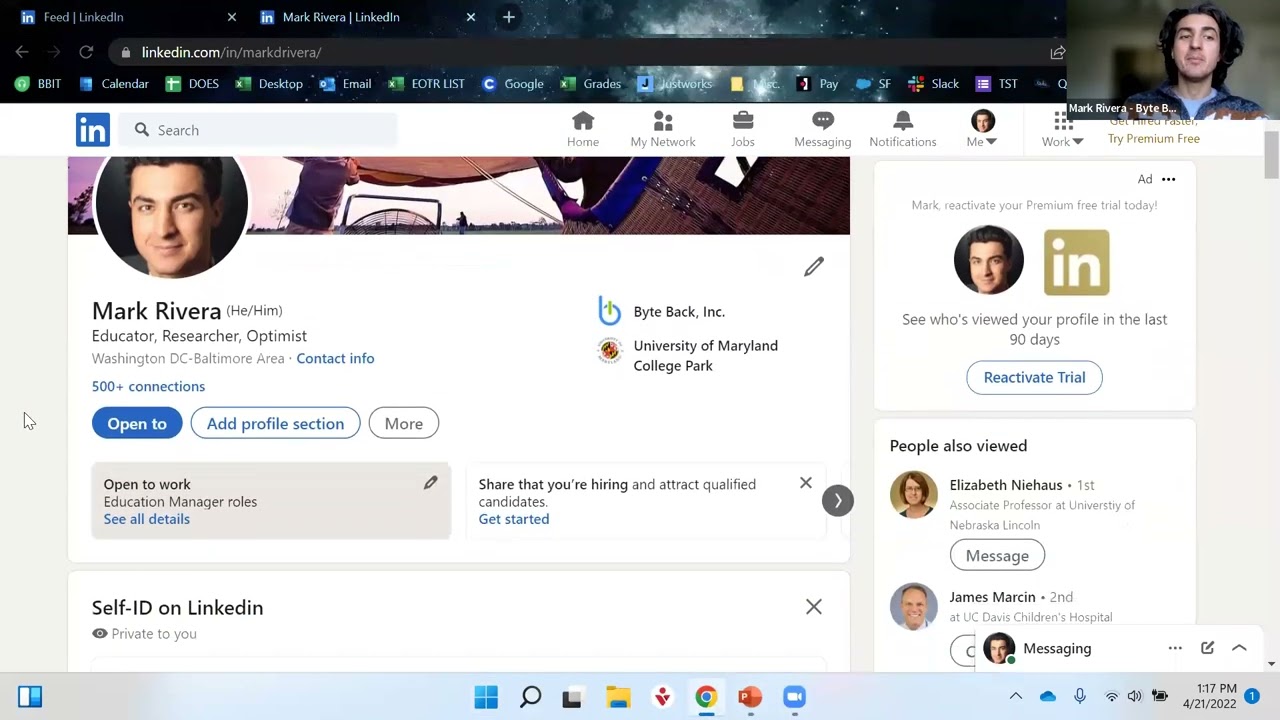Open Windows widgets icon in taskbar
This screenshot has width=1280, height=720.
[30, 697]
